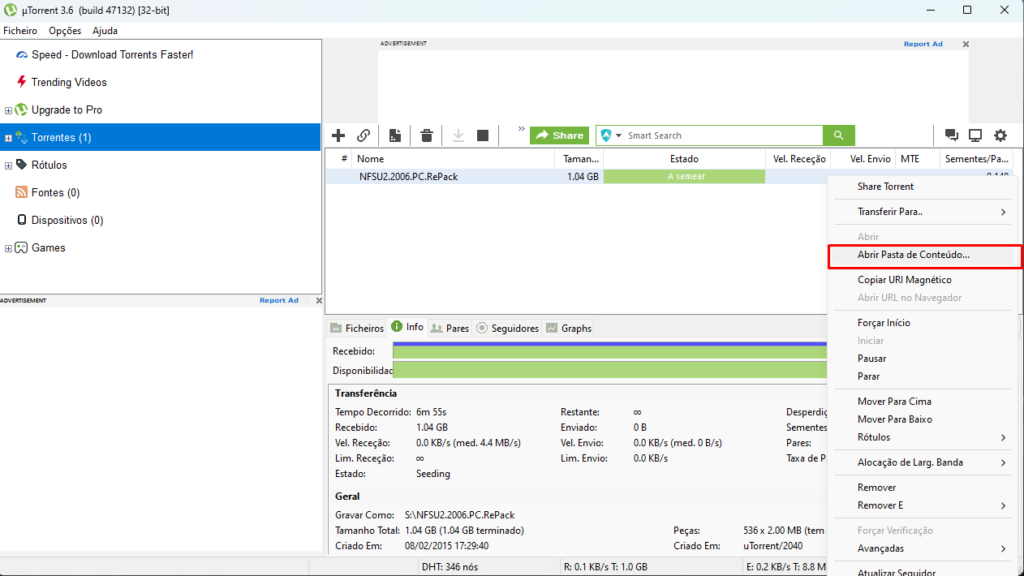The width and height of the screenshot is (1024, 576).
Task: Select the NFSU2.2006.PC.RePack torrent row
Action: pos(577,176)
